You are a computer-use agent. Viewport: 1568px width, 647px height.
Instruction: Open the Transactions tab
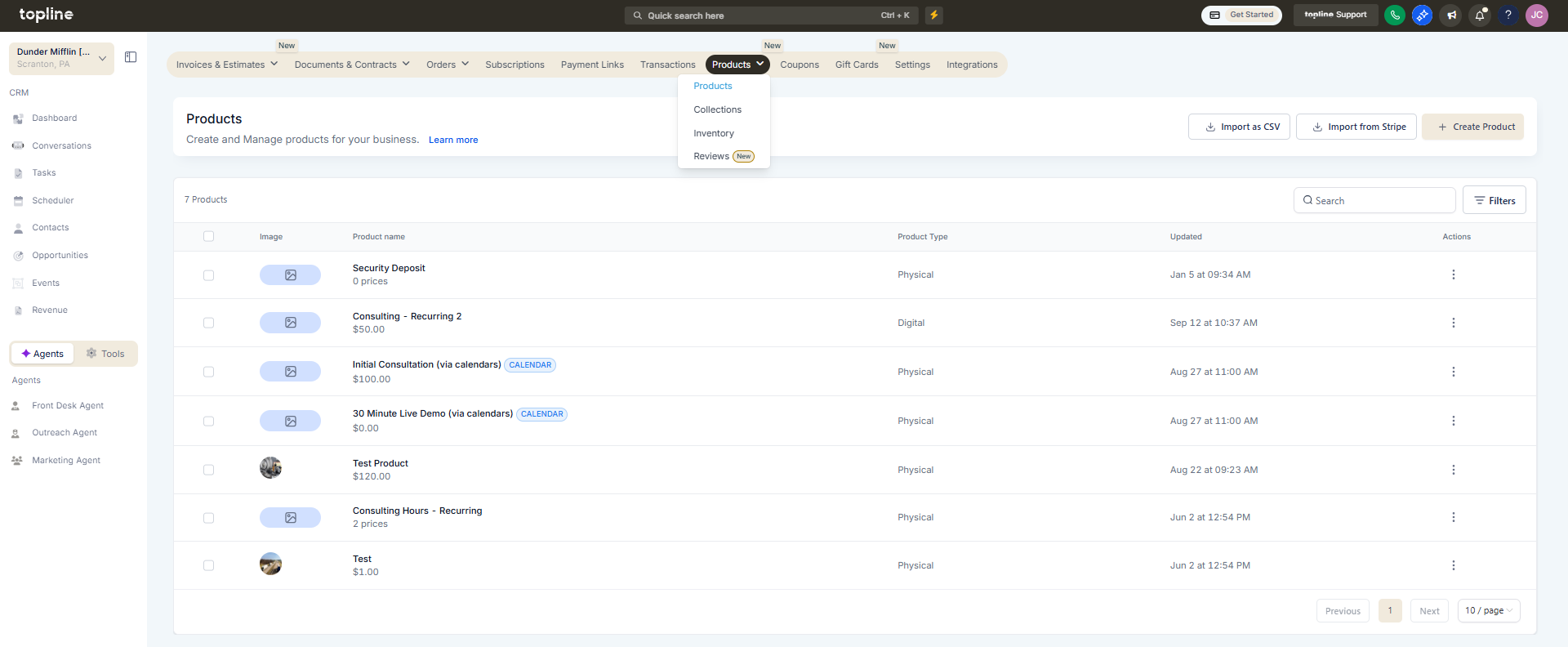pyautogui.click(x=668, y=65)
